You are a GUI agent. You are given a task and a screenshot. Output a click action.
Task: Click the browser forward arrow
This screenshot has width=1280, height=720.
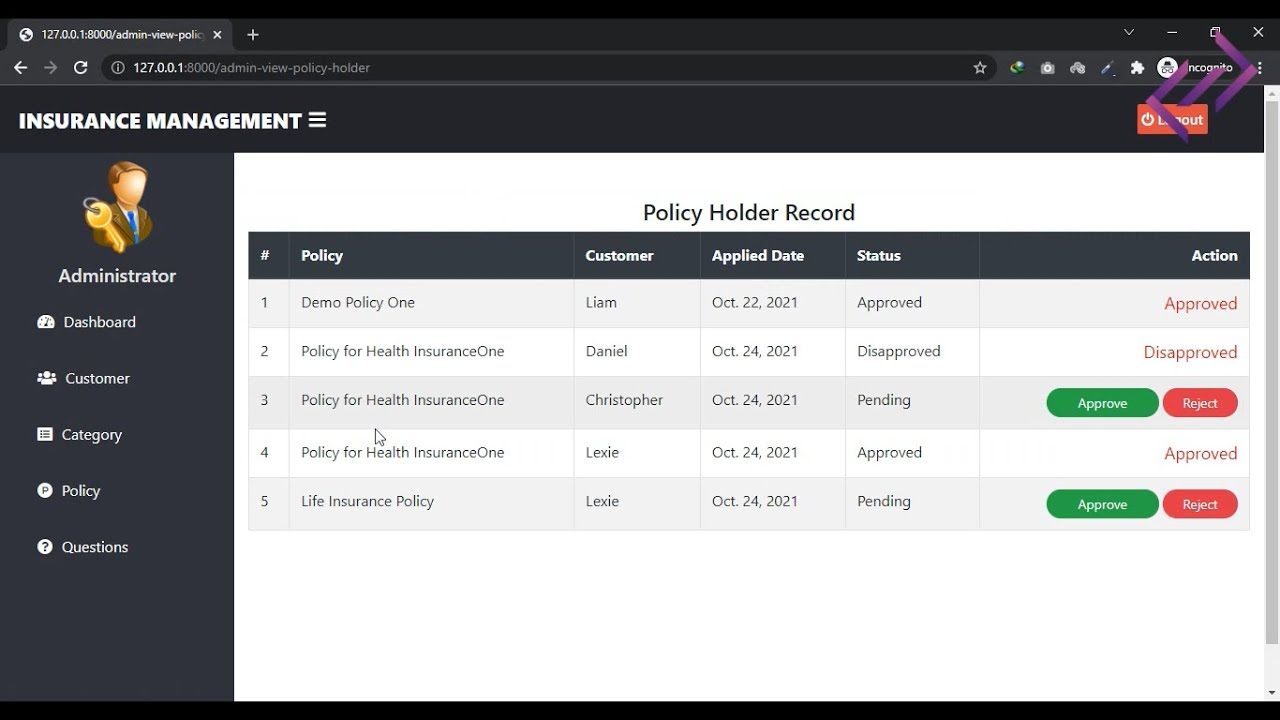click(50, 68)
